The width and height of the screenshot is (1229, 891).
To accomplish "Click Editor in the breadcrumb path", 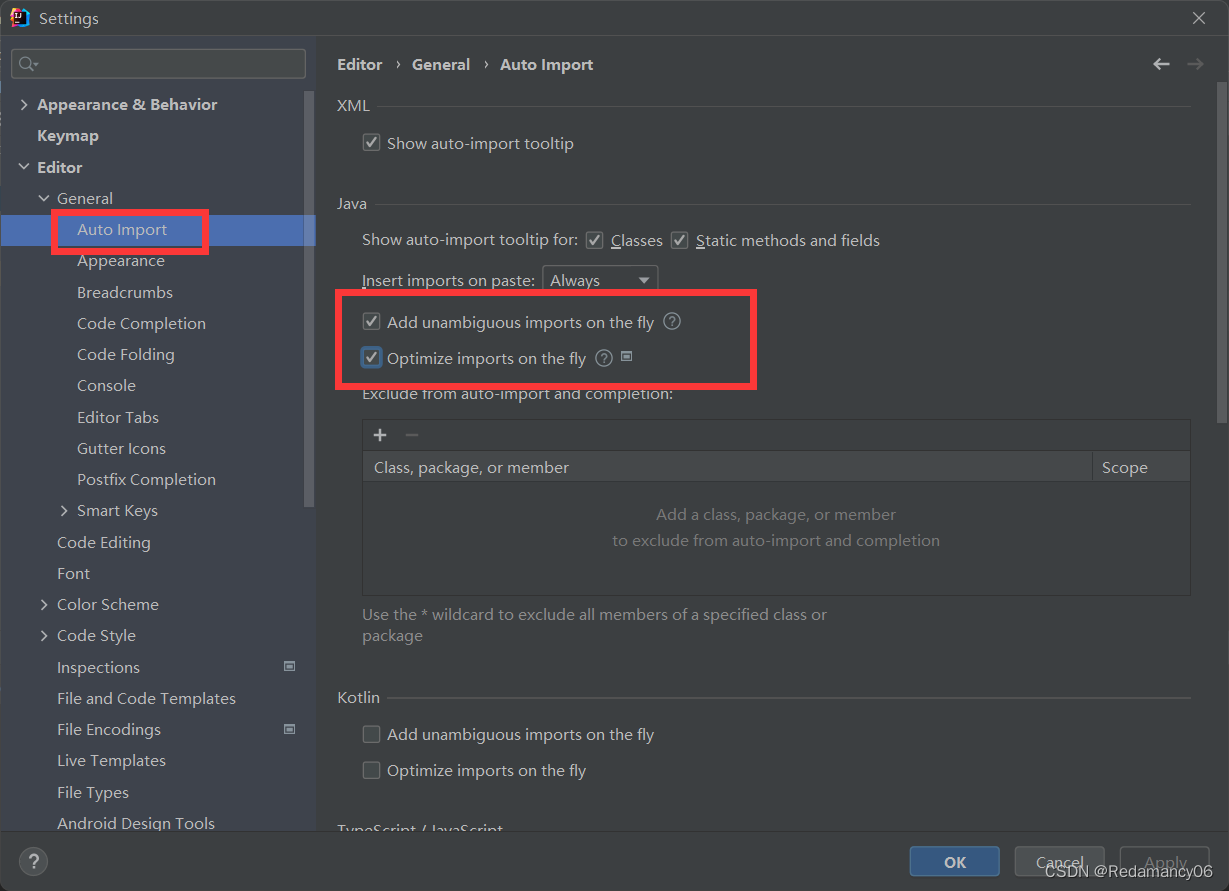I will click(360, 64).
